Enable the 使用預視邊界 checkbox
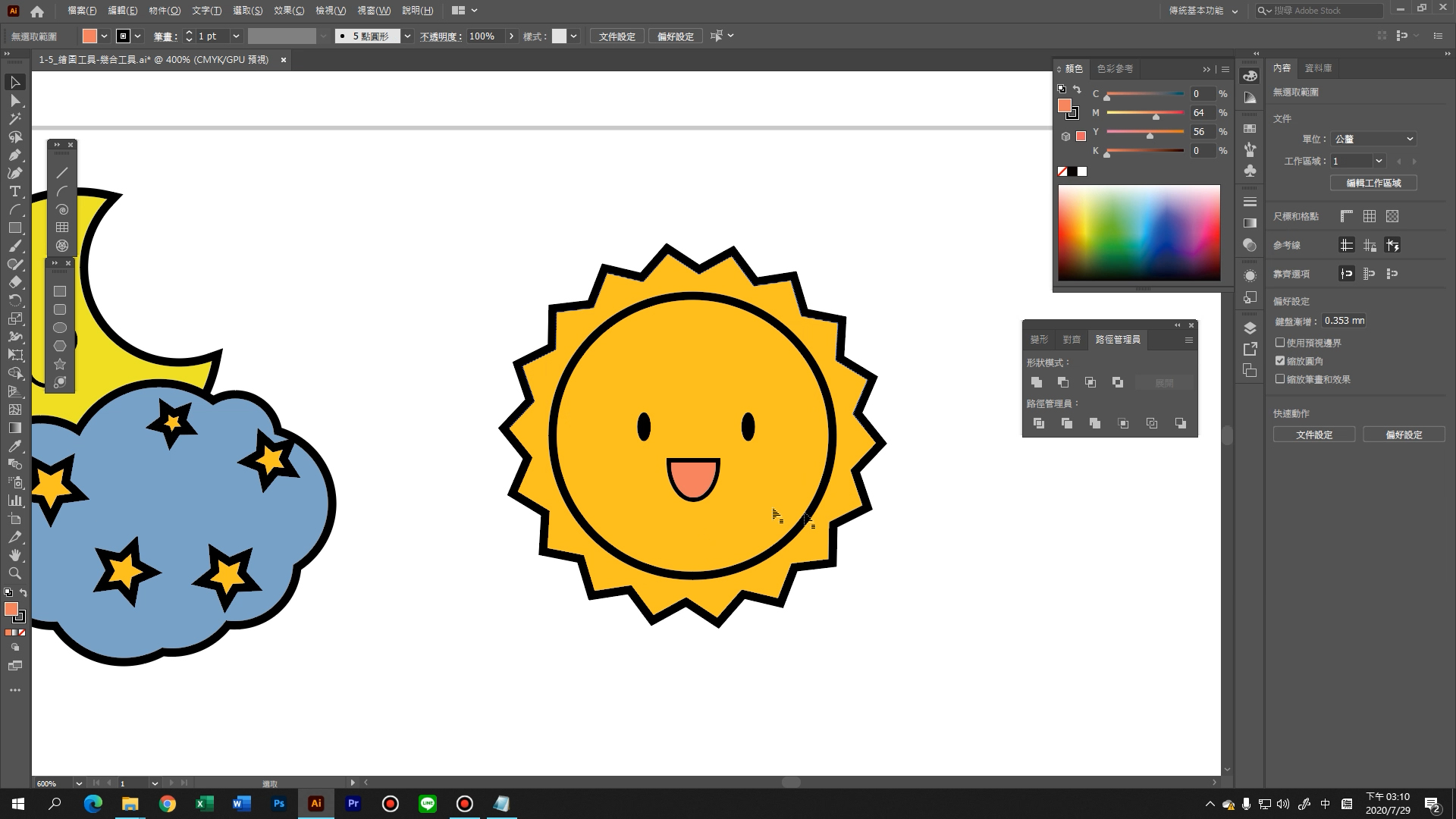 coord(1280,343)
